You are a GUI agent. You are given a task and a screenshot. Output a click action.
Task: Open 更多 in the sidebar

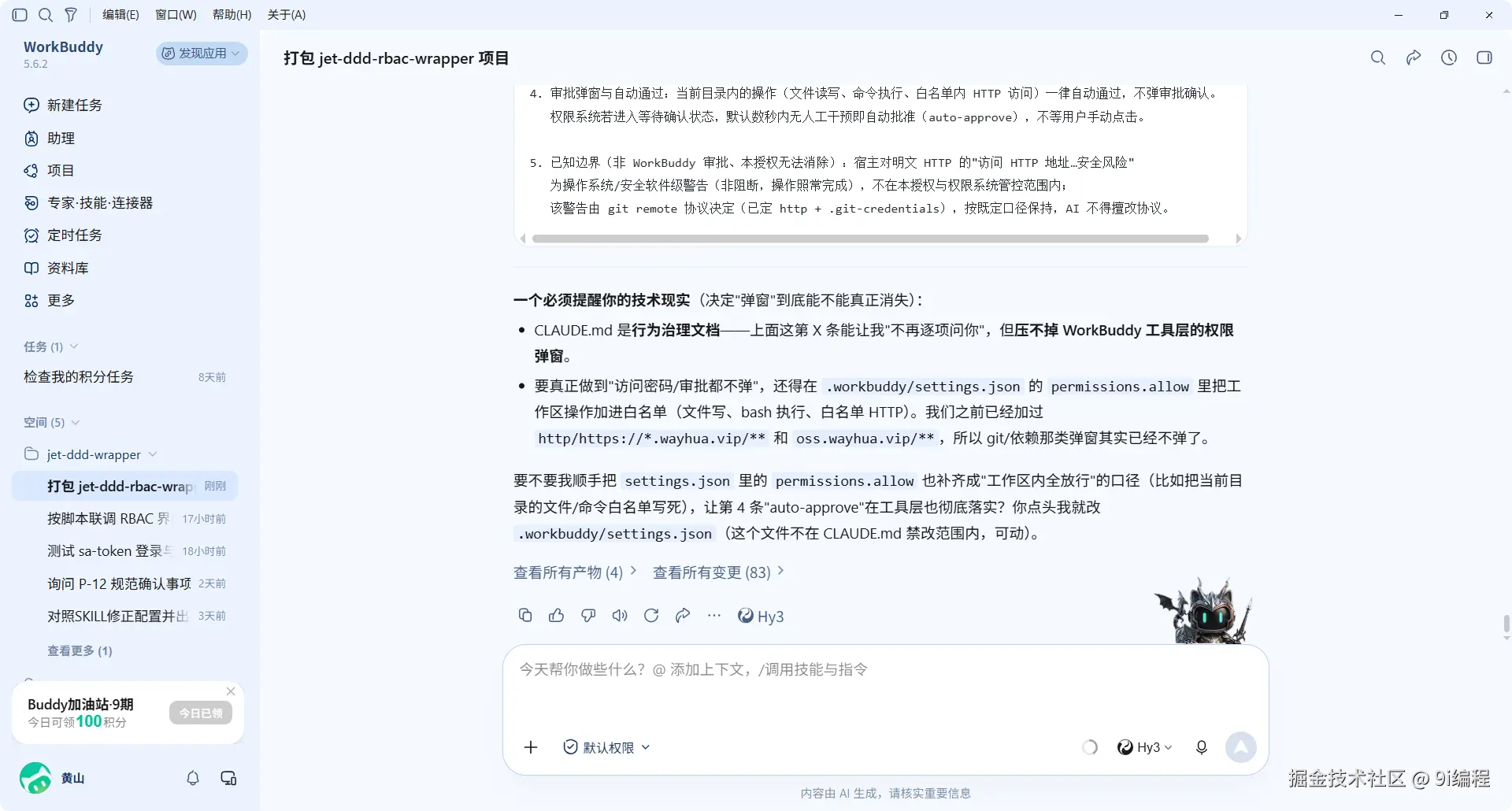tap(49, 300)
